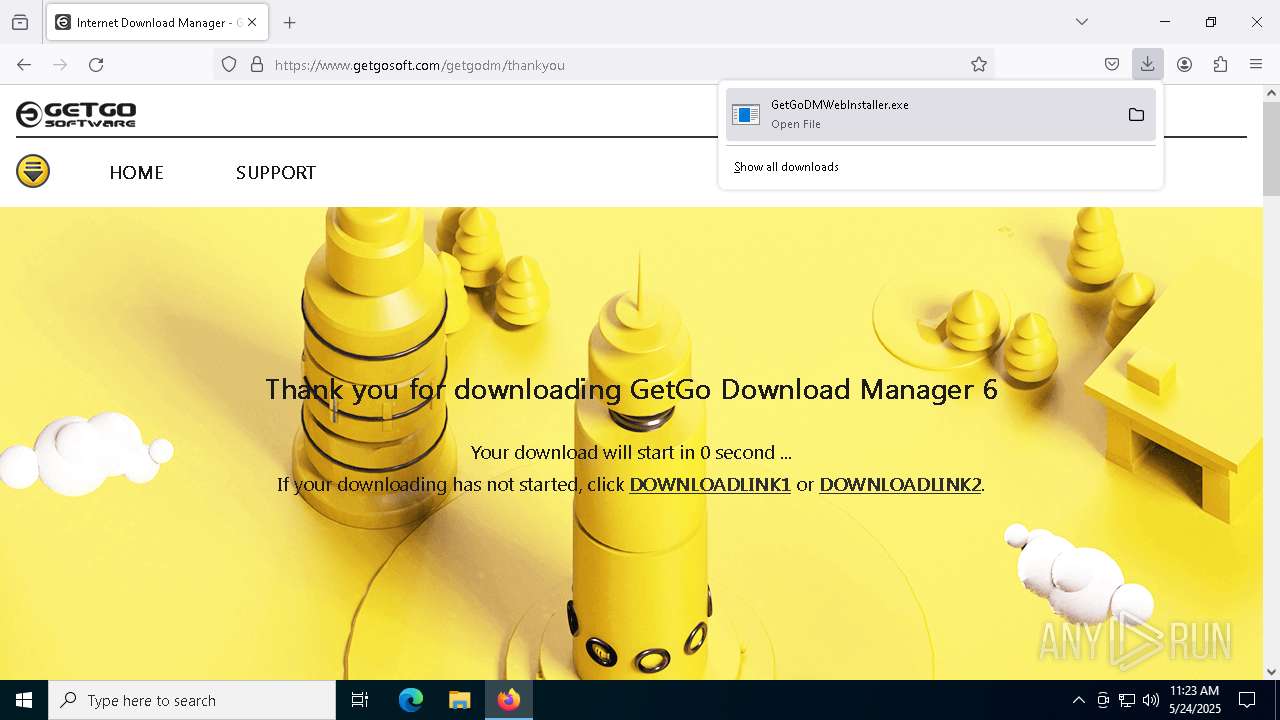Click the scrollbar down arrow
This screenshot has height=720, width=1280.
tap(1271, 671)
